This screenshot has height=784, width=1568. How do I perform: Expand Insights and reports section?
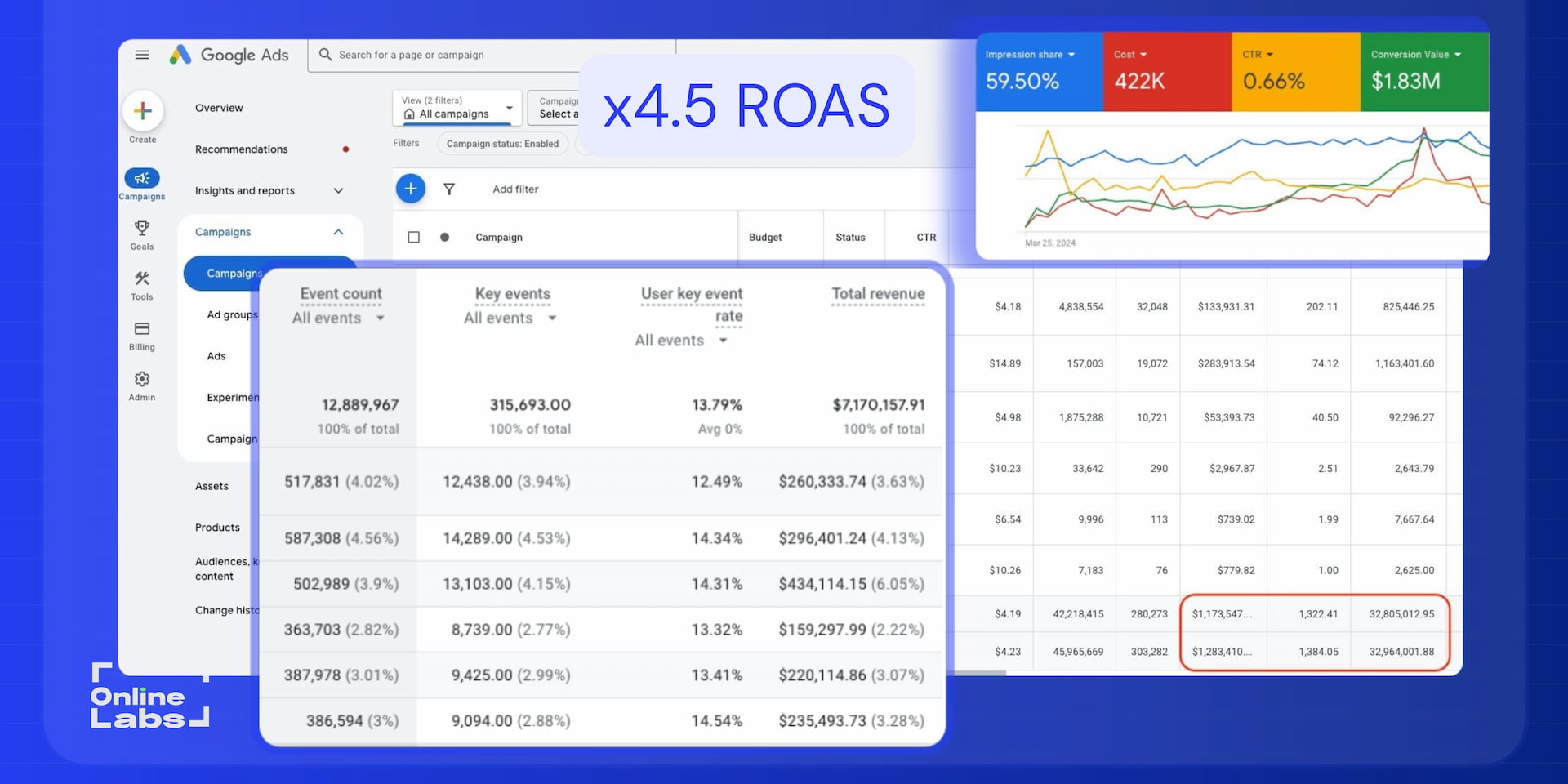tap(338, 191)
